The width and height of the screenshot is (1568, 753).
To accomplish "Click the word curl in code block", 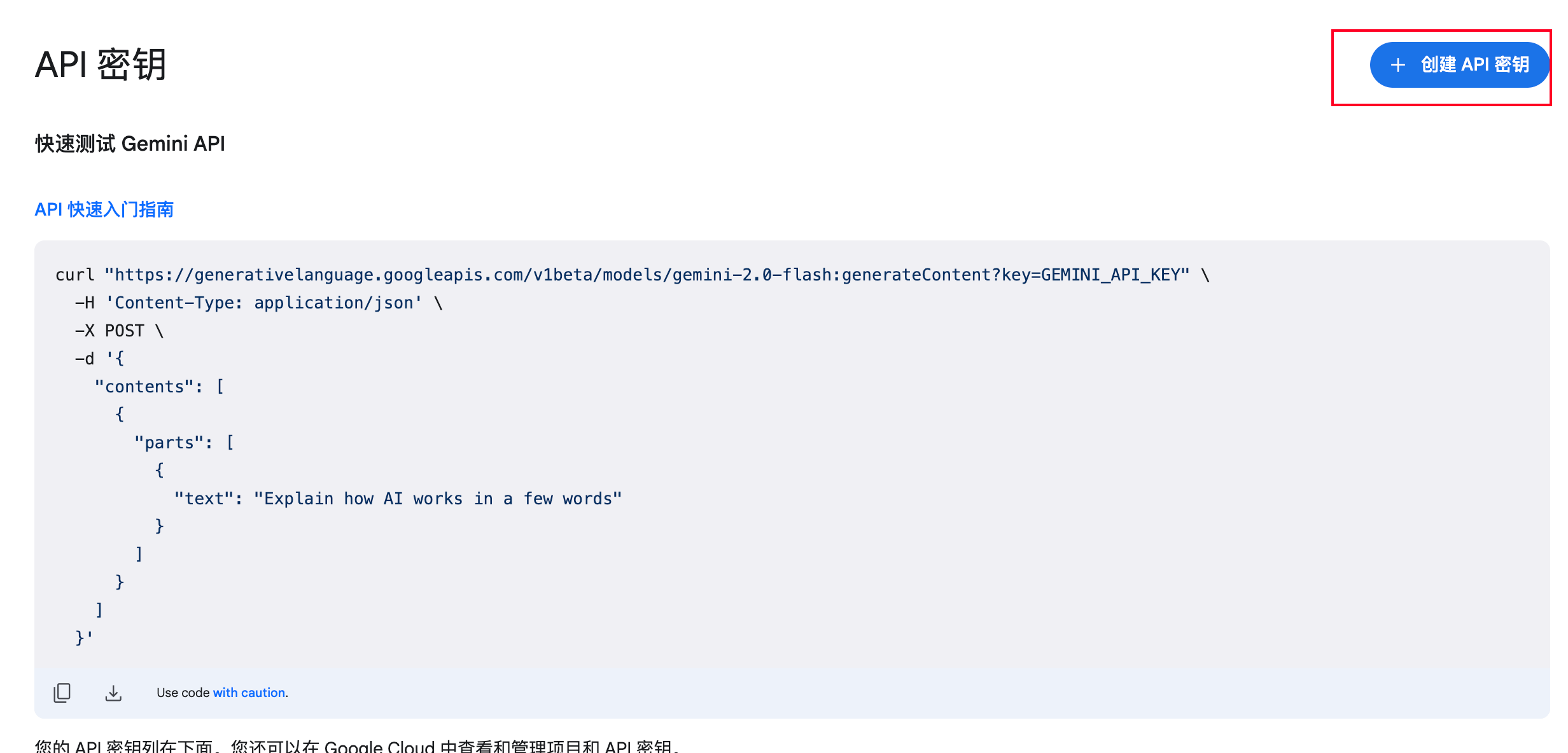I will [74, 275].
